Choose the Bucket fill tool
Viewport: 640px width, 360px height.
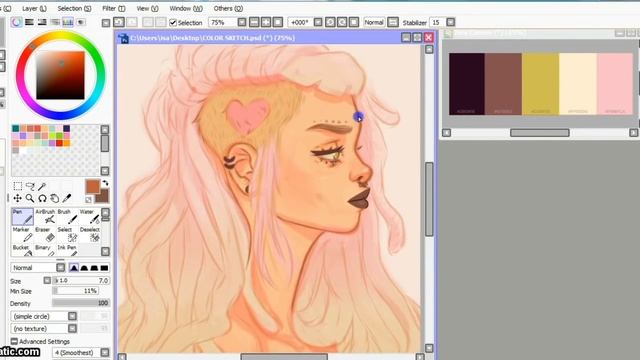[22, 250]
